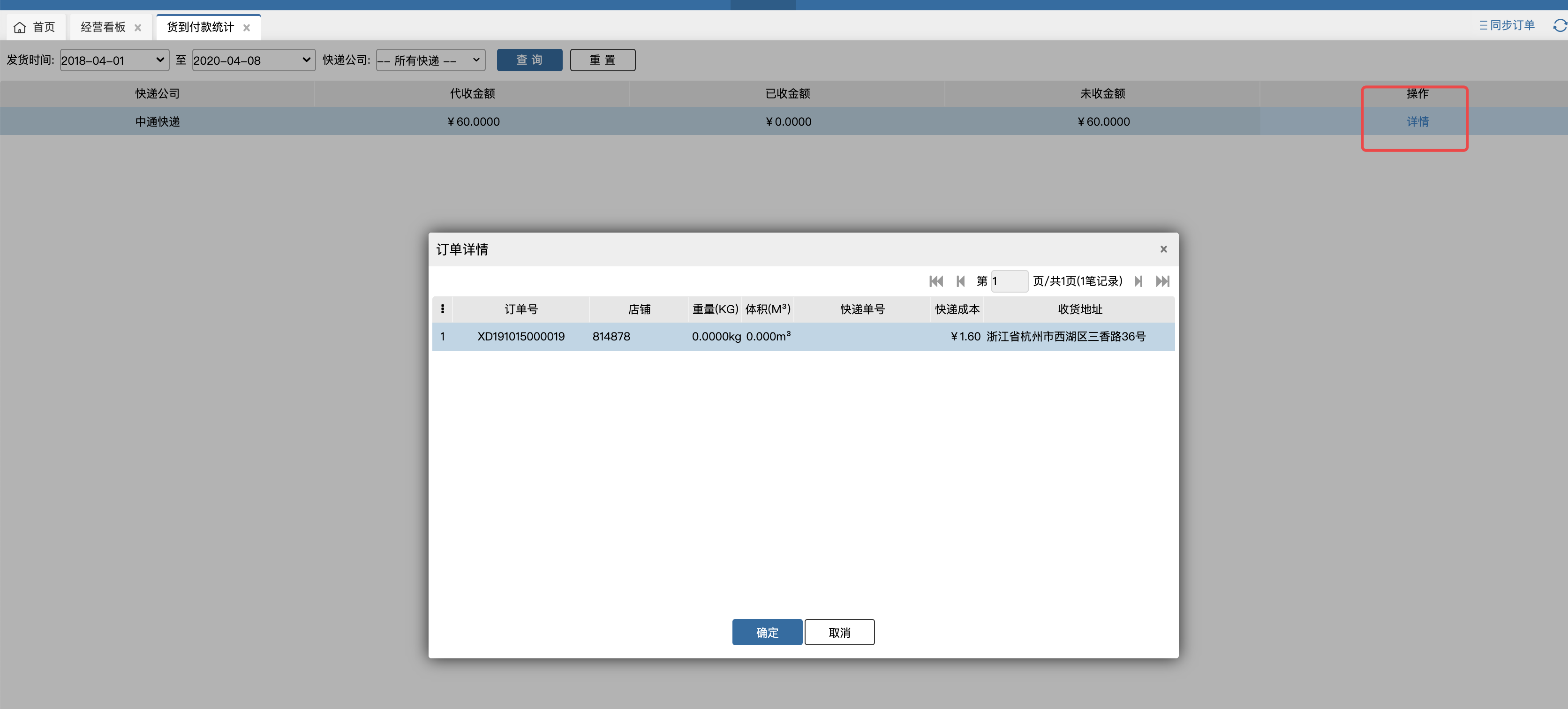Click the 体积(M³) column header

[768, 309]
